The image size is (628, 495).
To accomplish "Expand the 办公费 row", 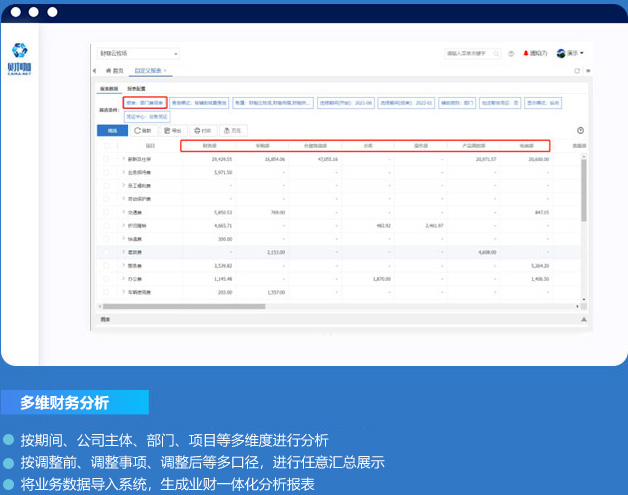I will [123, 278].
